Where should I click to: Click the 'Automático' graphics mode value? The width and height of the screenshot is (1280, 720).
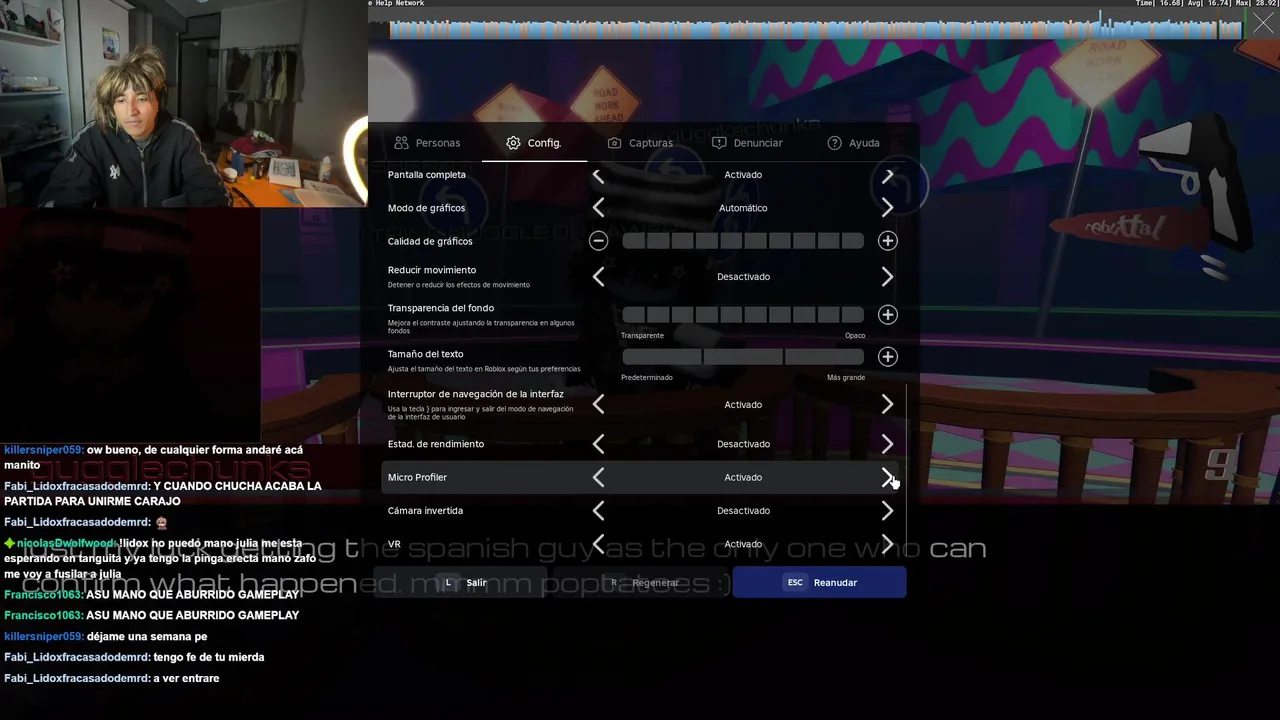pos(743,208)
